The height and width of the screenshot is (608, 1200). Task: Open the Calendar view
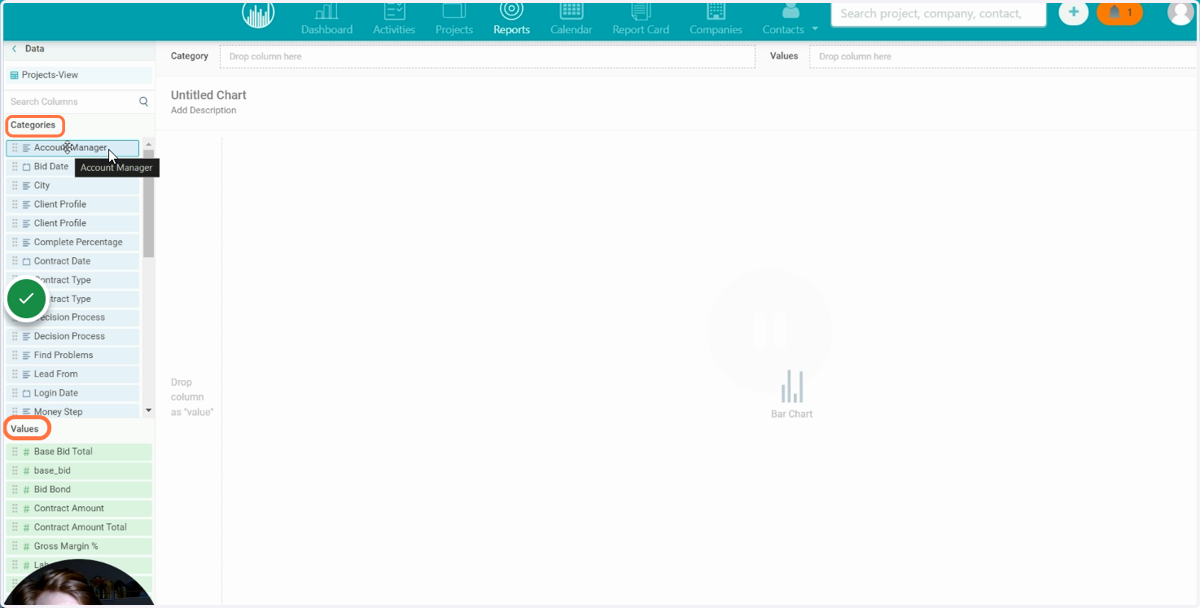[x=571, y=19]
